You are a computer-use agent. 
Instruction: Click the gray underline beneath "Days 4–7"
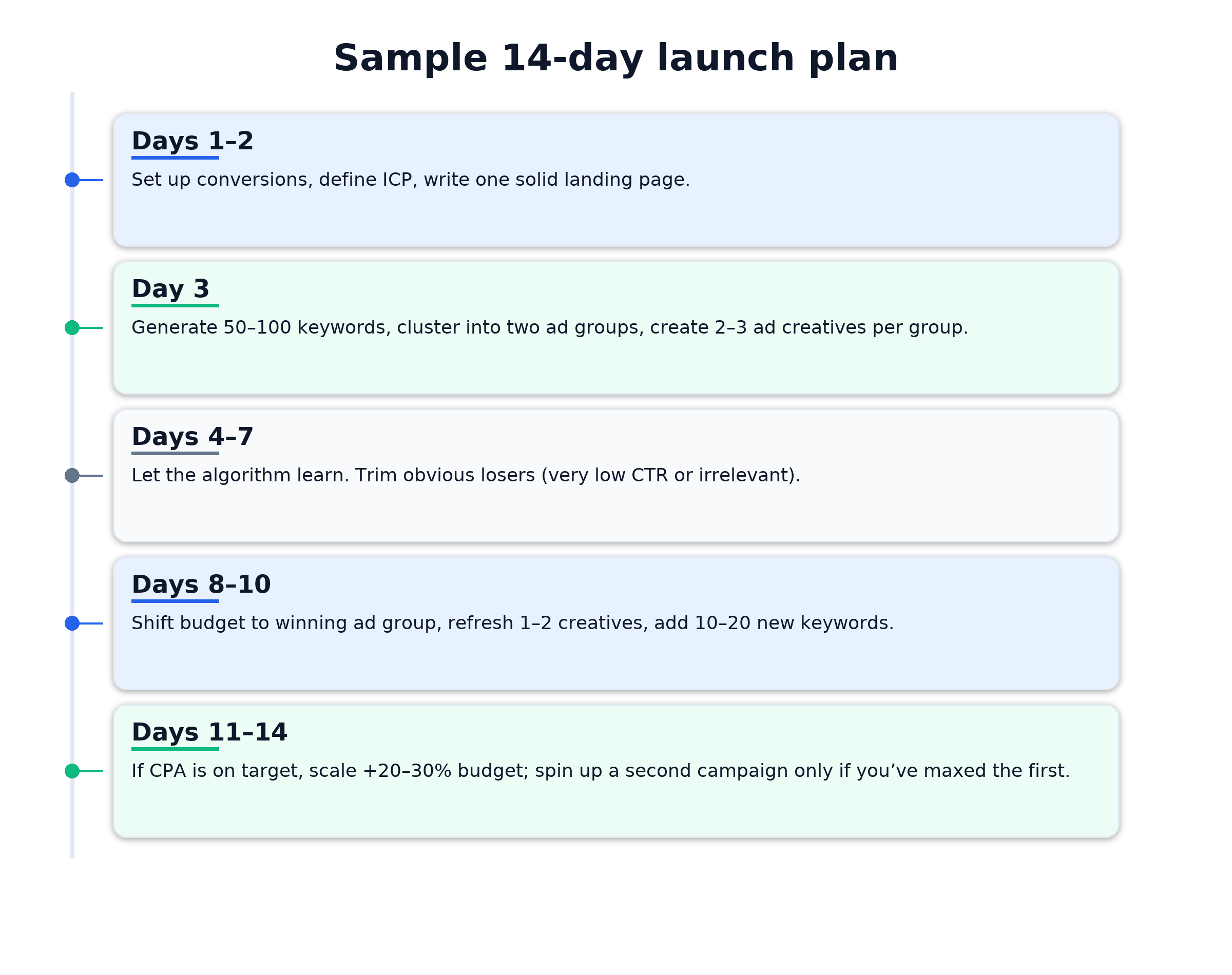click(175, 453)
